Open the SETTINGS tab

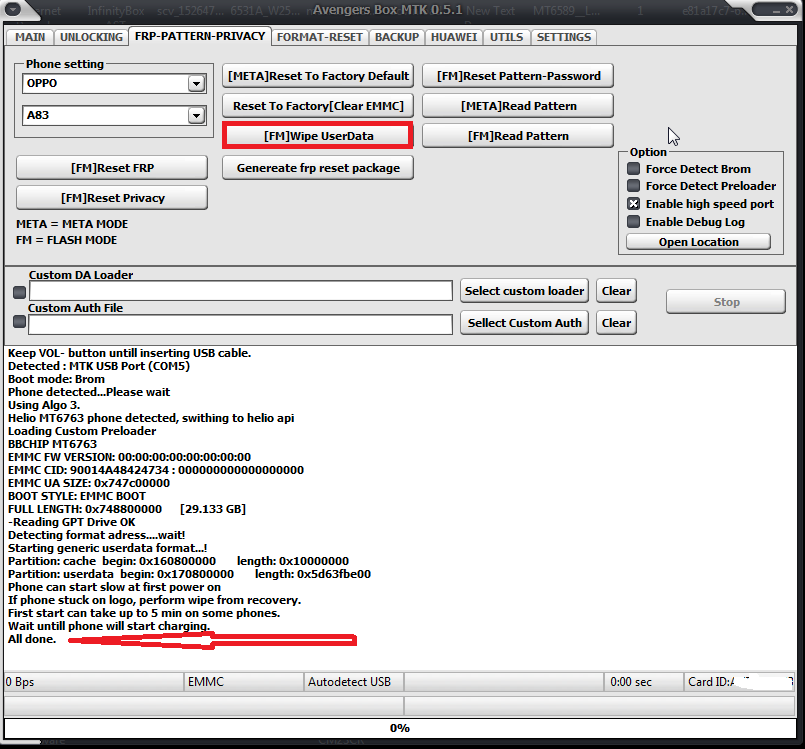pos(564,37)
